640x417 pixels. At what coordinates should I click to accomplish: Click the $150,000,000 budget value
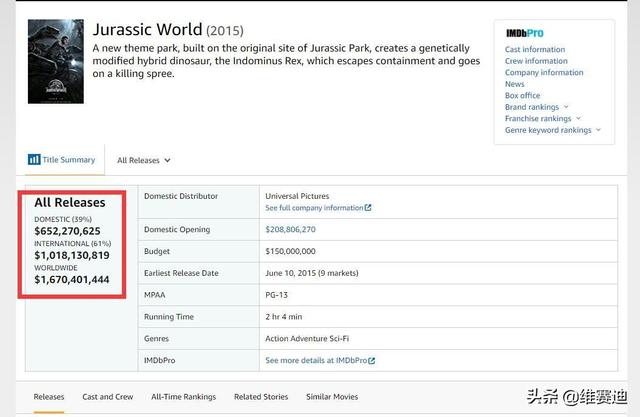tap(290, 251)
